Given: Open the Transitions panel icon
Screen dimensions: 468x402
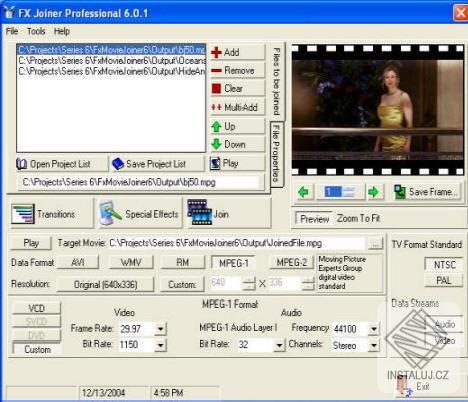Looking at the screenshot, I should coord(23,214).
